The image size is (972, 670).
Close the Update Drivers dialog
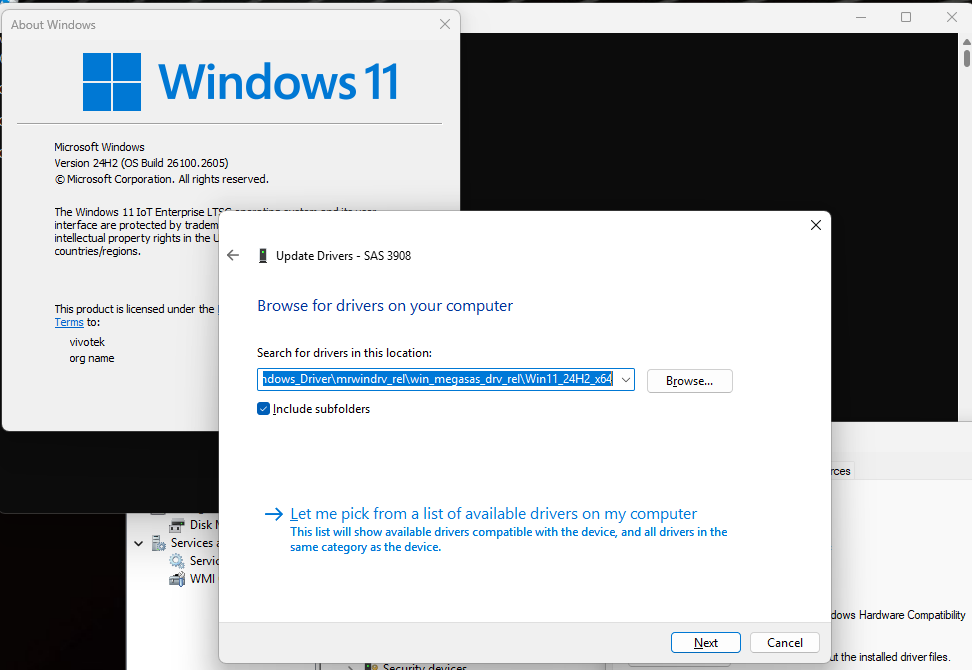tap(816, 225)
